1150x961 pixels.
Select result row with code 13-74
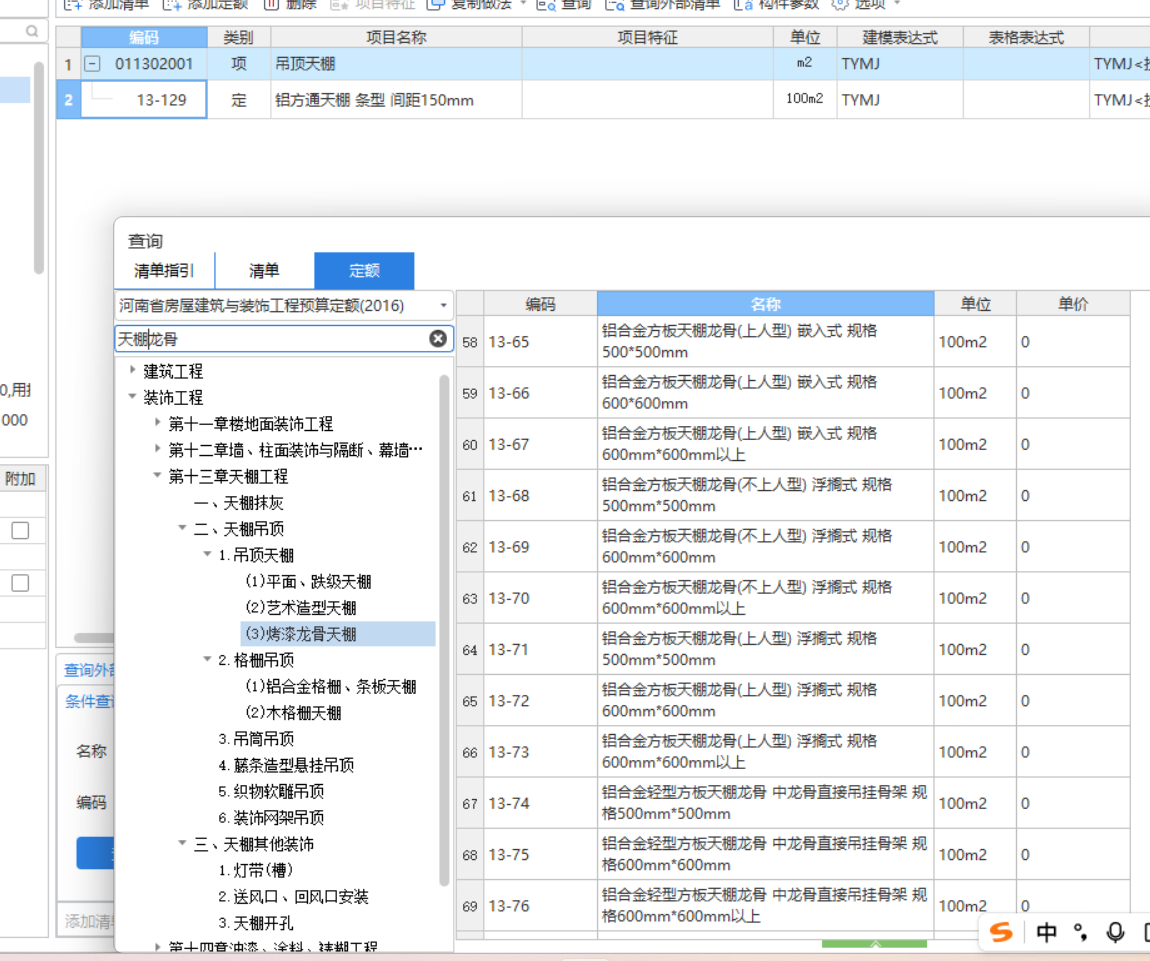[792, 803]
